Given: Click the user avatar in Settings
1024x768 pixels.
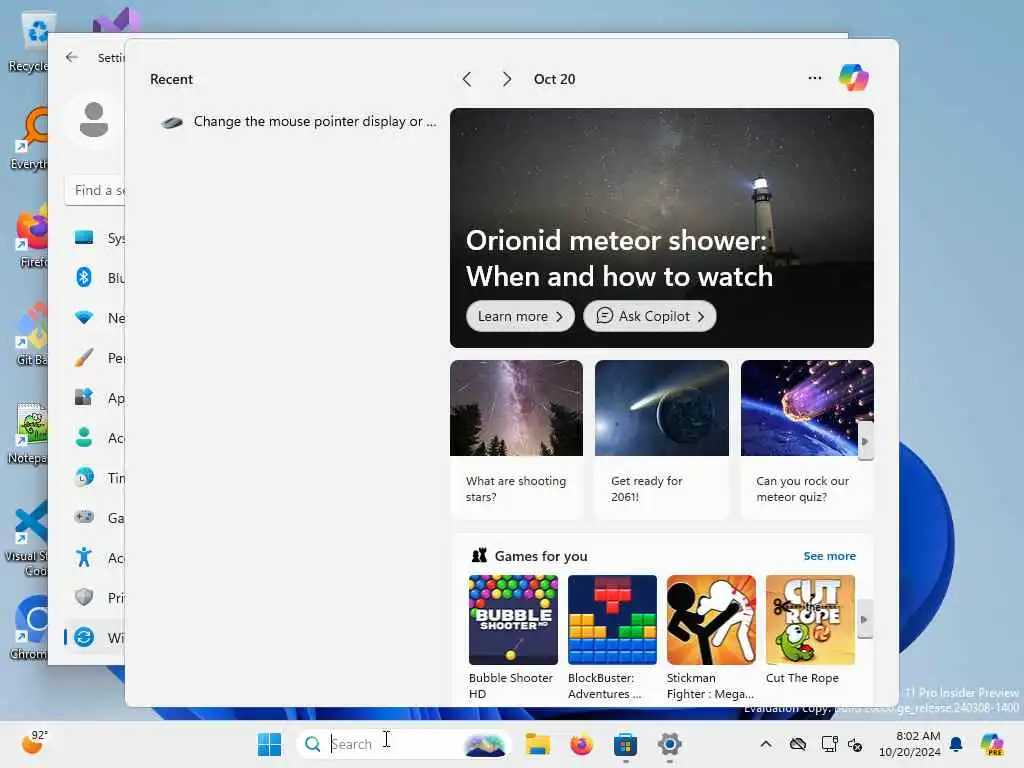Looking at the screenshot, I should 94,120.
